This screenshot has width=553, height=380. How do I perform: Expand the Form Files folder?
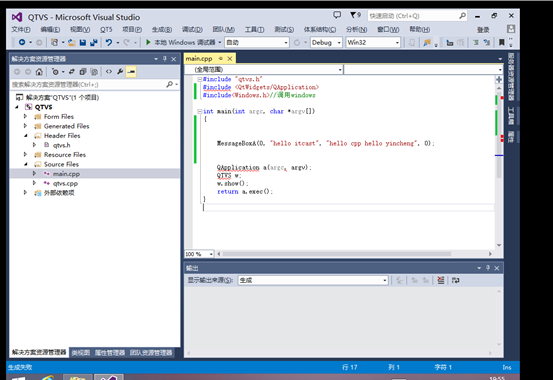click(25, 116)
